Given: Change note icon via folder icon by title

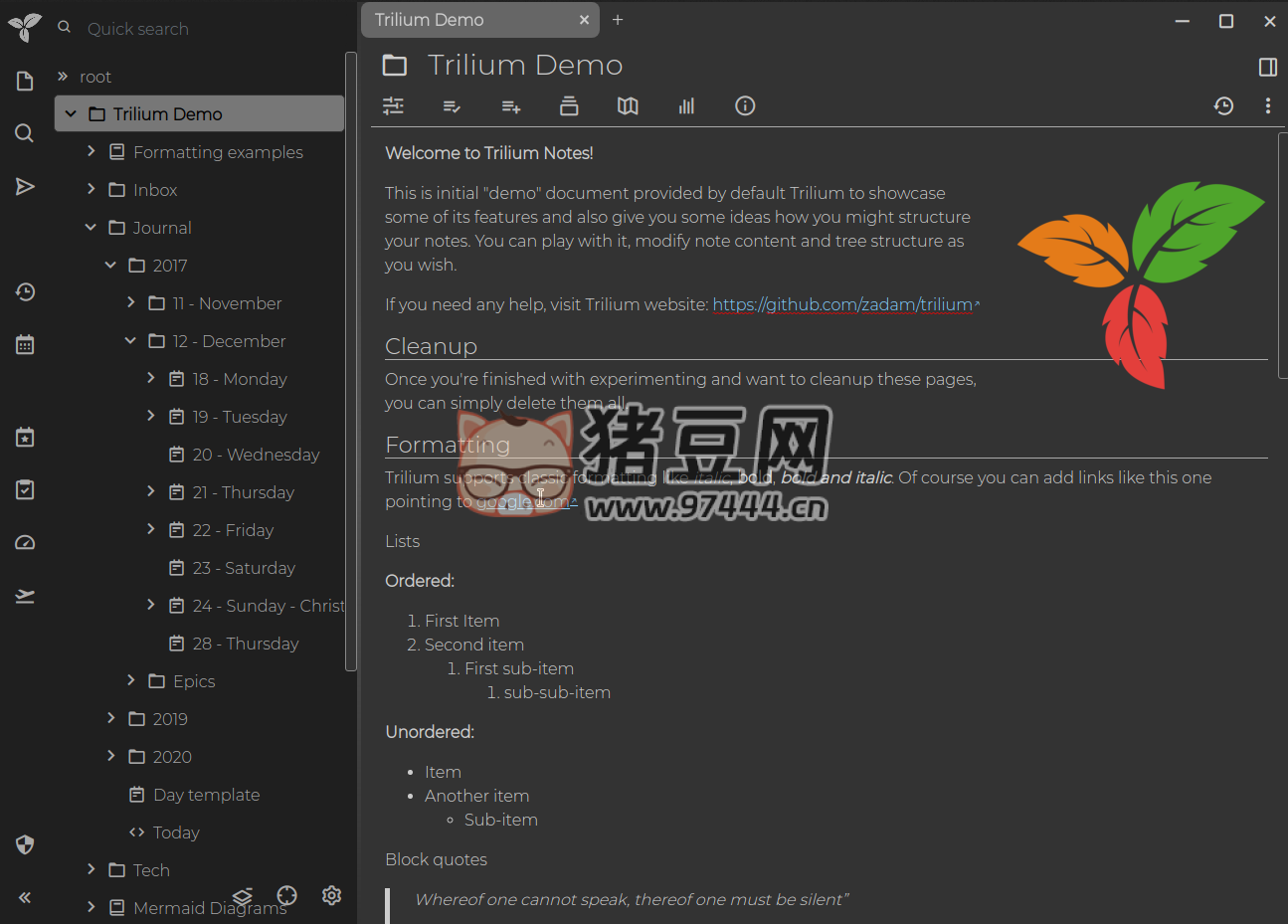Looking at the screenshot, I should [395, 66].
